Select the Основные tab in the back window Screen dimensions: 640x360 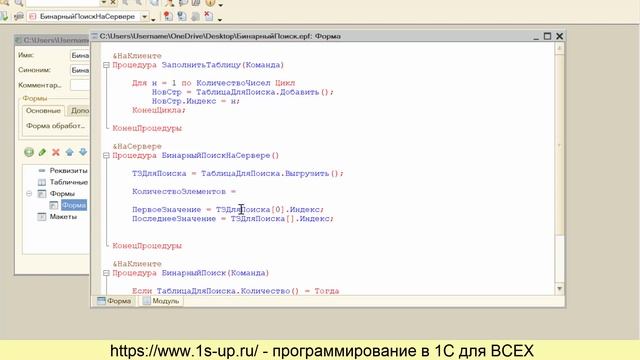(43, 111)
